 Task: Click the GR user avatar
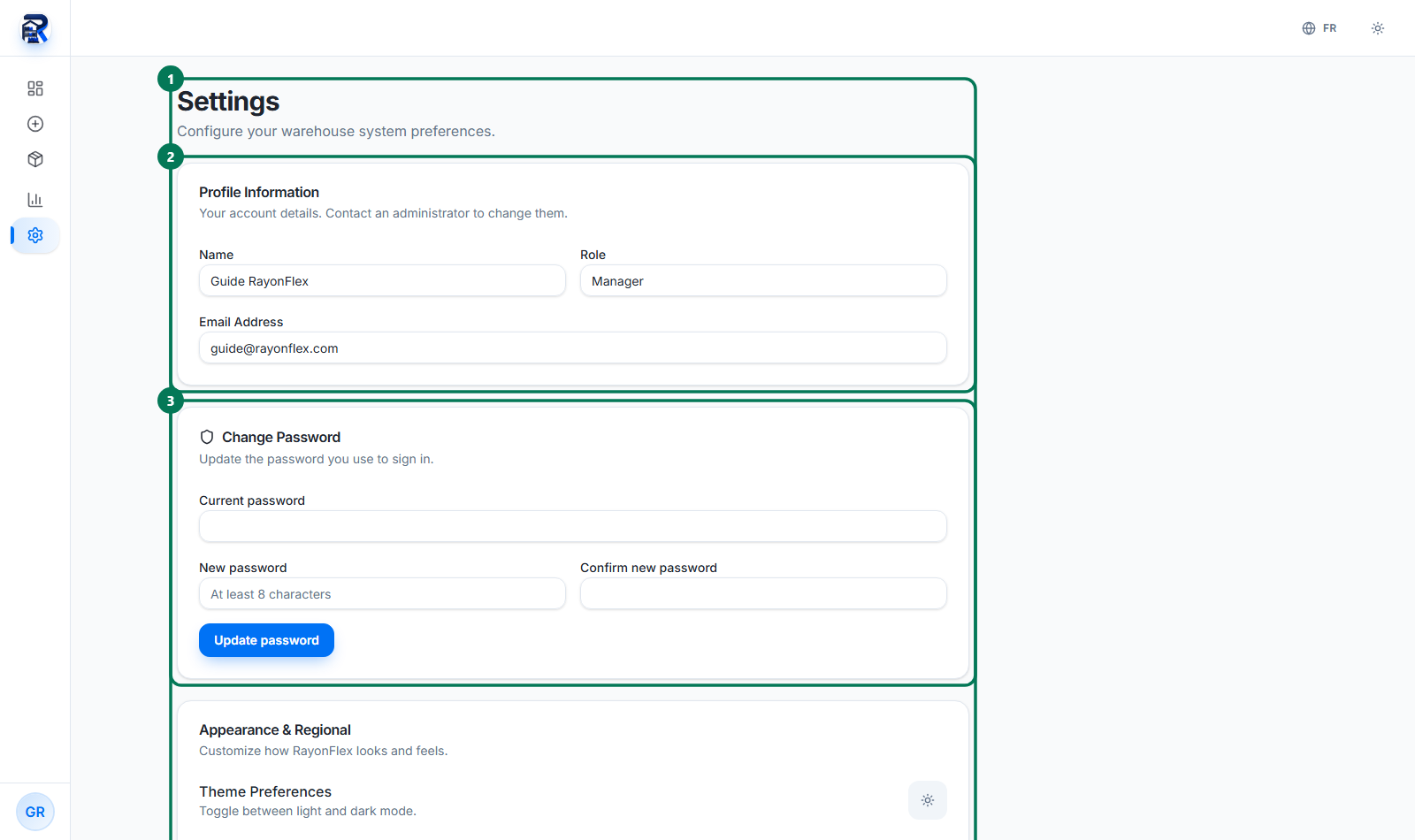point(35,812)
